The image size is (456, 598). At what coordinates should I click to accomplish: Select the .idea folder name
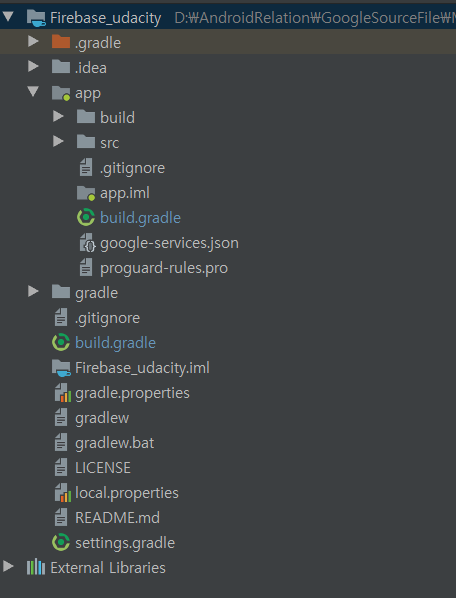tap(91, 68)
